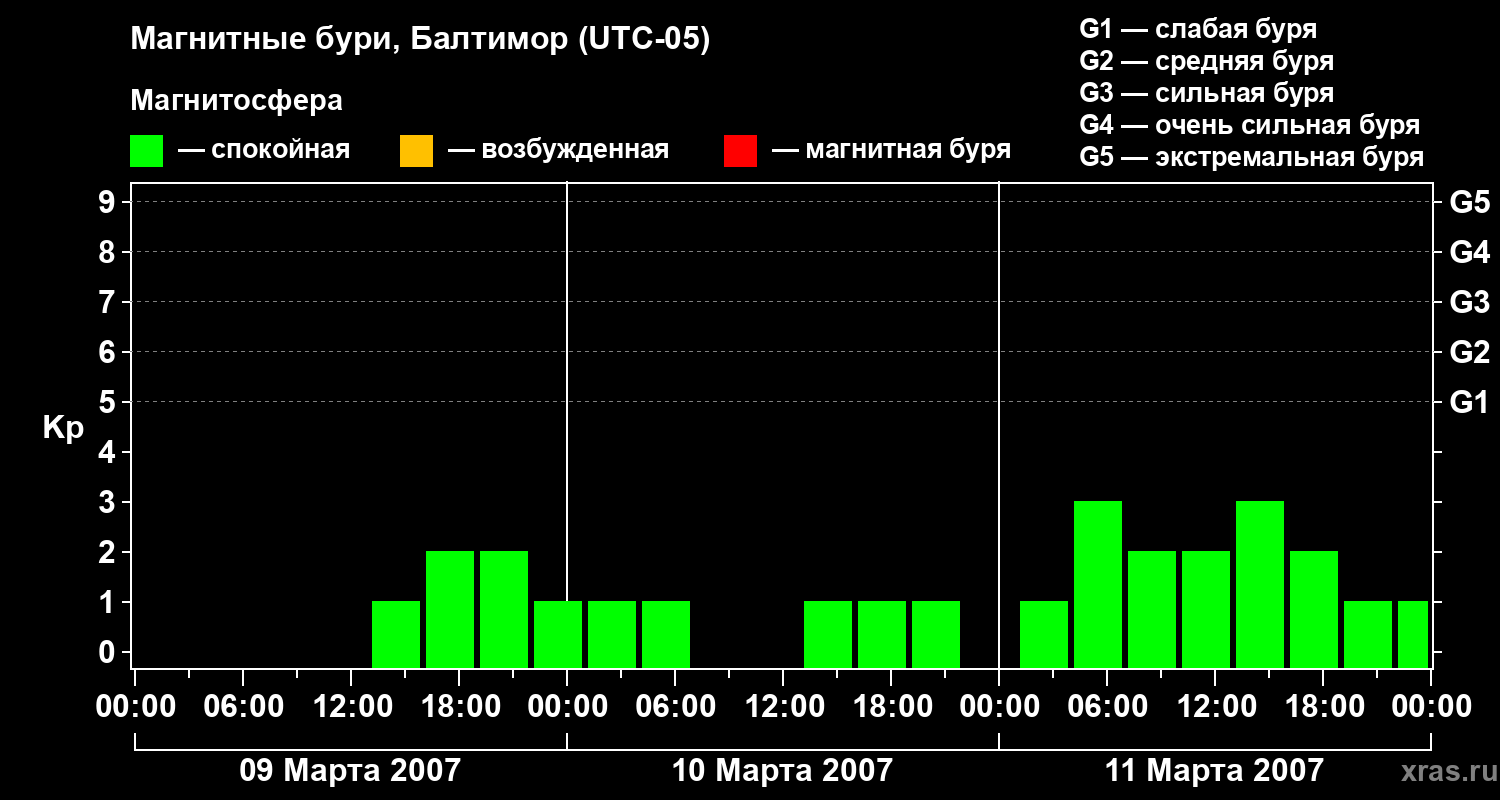Viewport: 1500px width, 800px height.
Task: Click the bar crossing midnight into 10 Марта
Action: click(x=558, y=634)
